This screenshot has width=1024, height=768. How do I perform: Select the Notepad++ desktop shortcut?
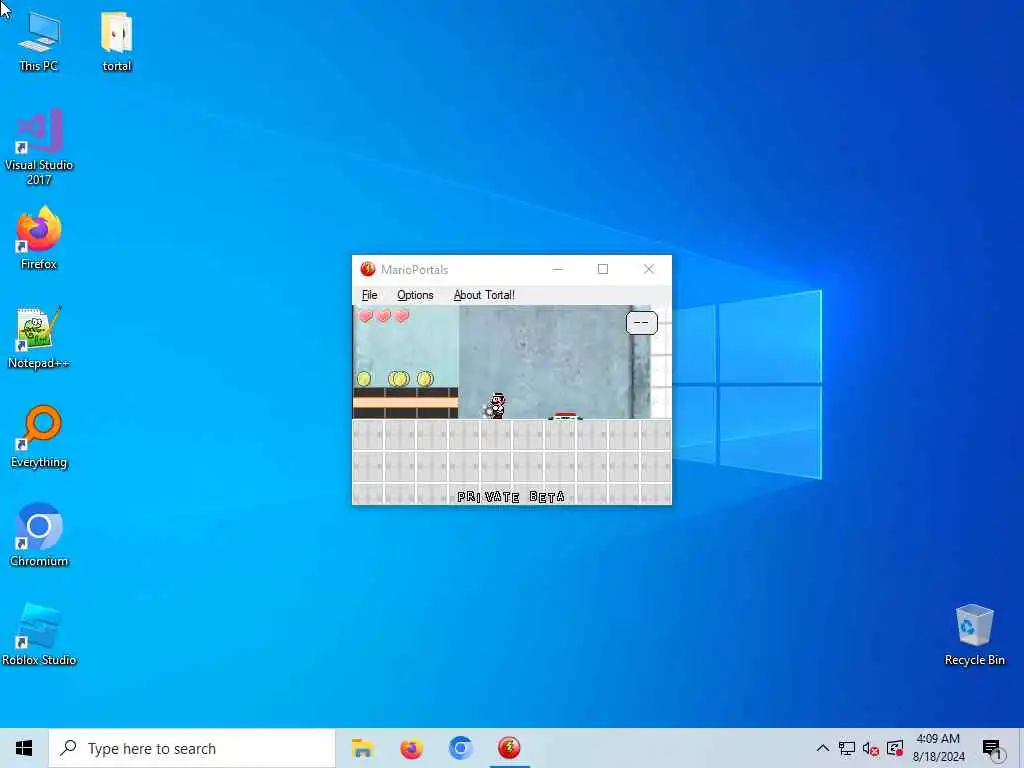[x=39, y=337]
